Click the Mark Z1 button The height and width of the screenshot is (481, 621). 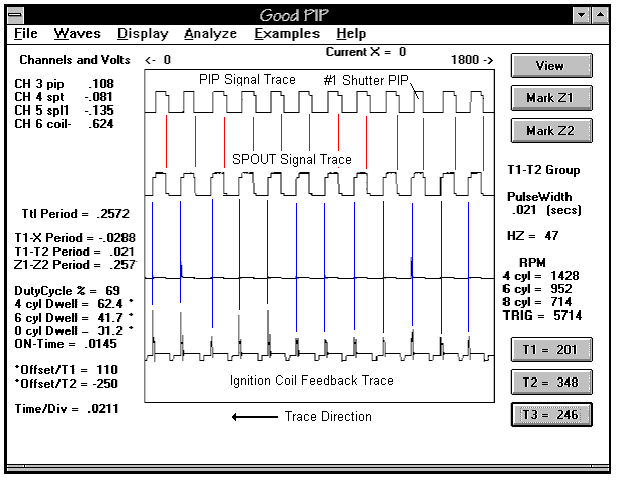tap(552, 98)
